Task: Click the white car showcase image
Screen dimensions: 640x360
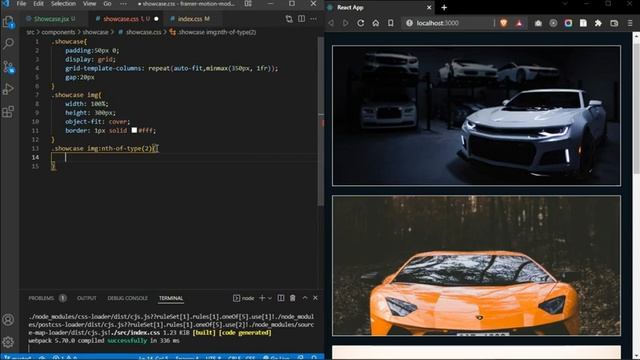Action: [x=476, y=116]
